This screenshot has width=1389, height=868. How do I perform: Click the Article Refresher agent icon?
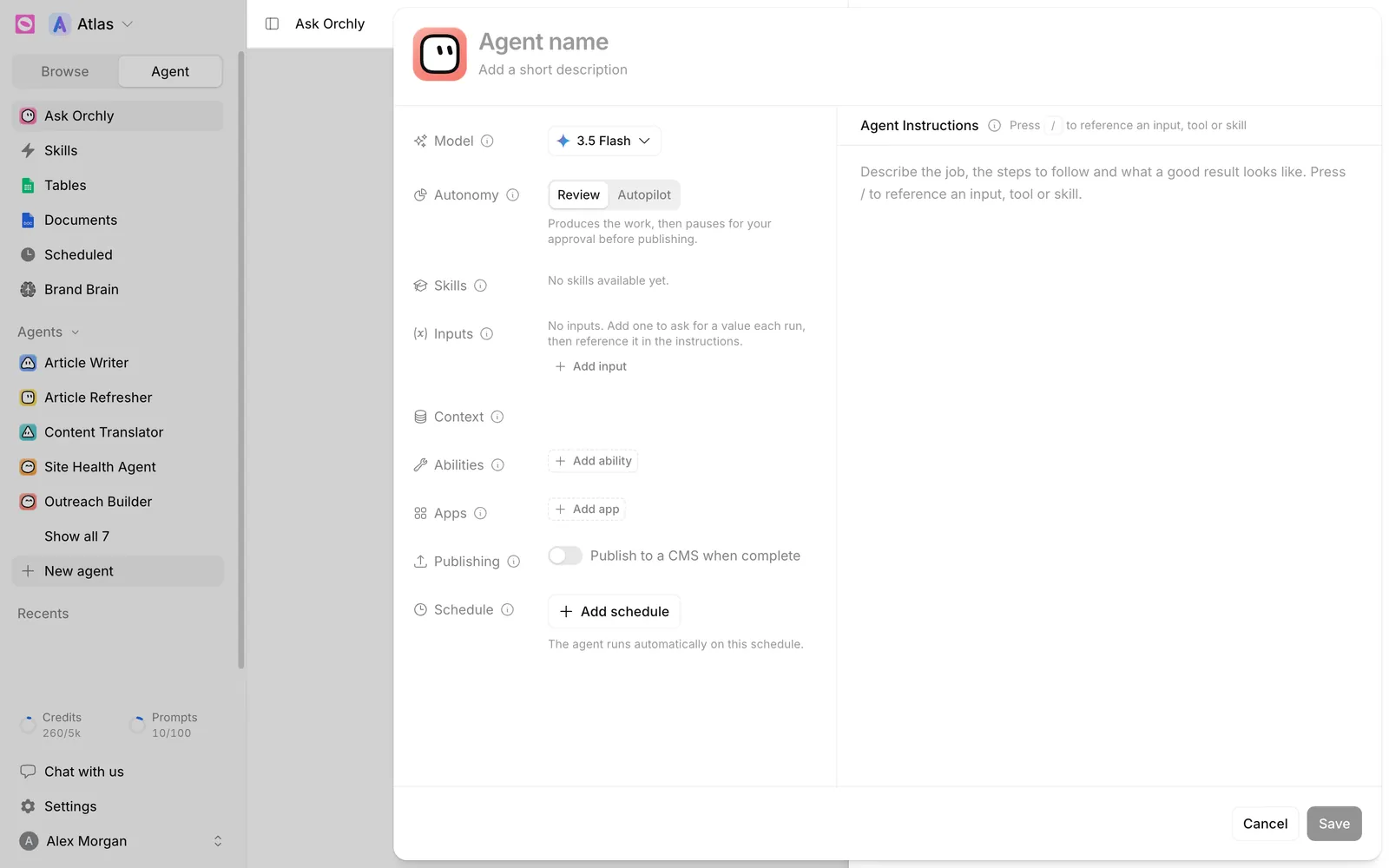click(28, 398)
